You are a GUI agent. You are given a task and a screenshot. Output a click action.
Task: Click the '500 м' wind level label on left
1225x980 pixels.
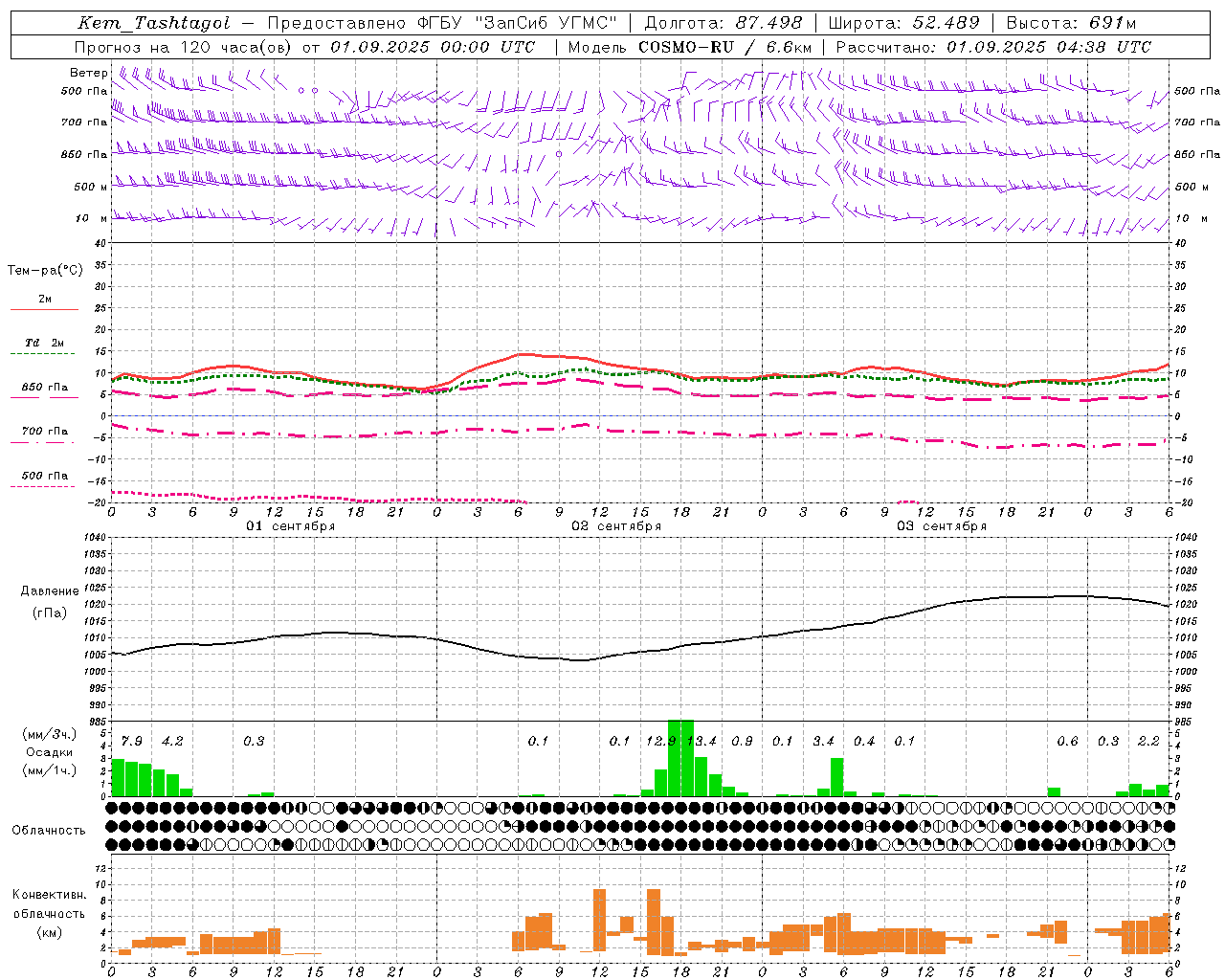point(91,187)
